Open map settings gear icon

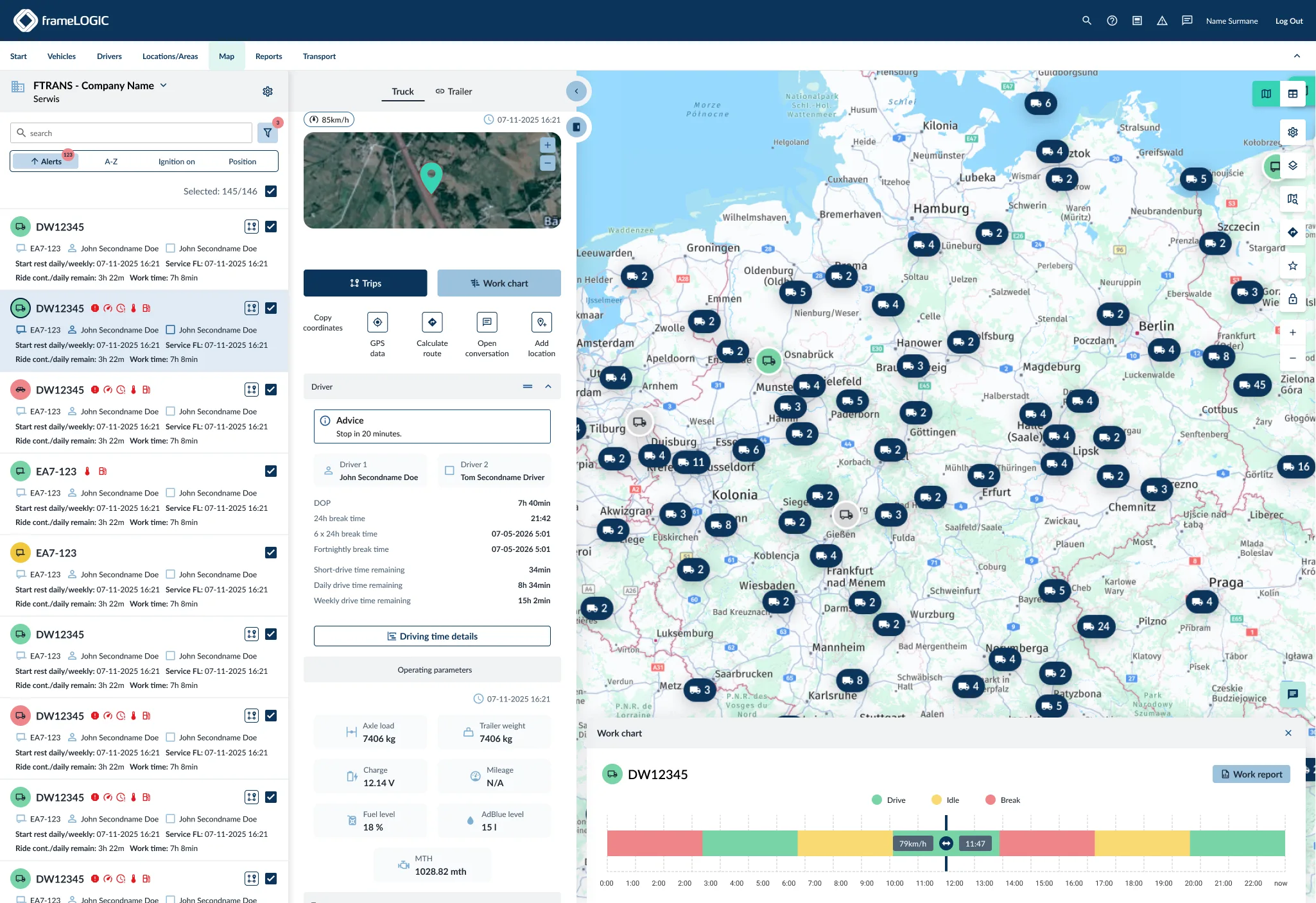[1293, 132]
